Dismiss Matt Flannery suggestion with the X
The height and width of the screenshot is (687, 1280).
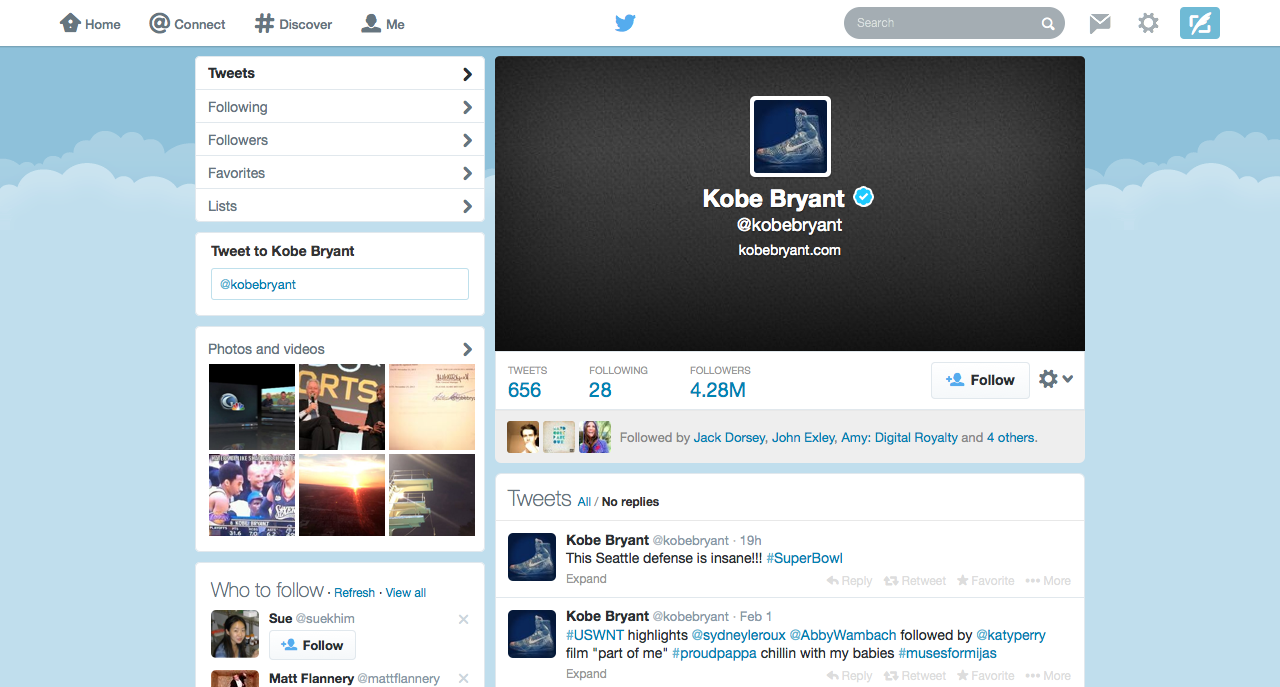(463, 678)
